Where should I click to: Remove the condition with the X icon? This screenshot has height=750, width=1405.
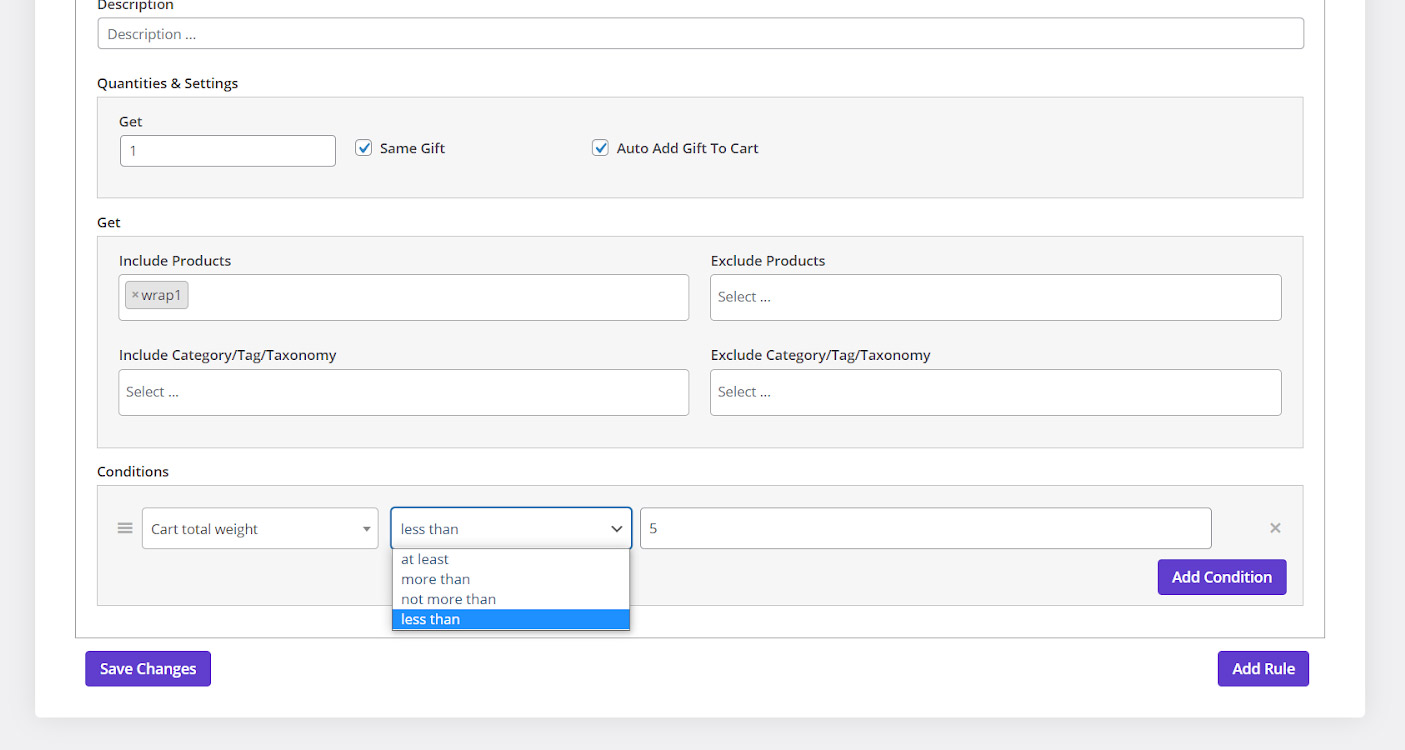pyautogui.click(x=1275, y=528)
